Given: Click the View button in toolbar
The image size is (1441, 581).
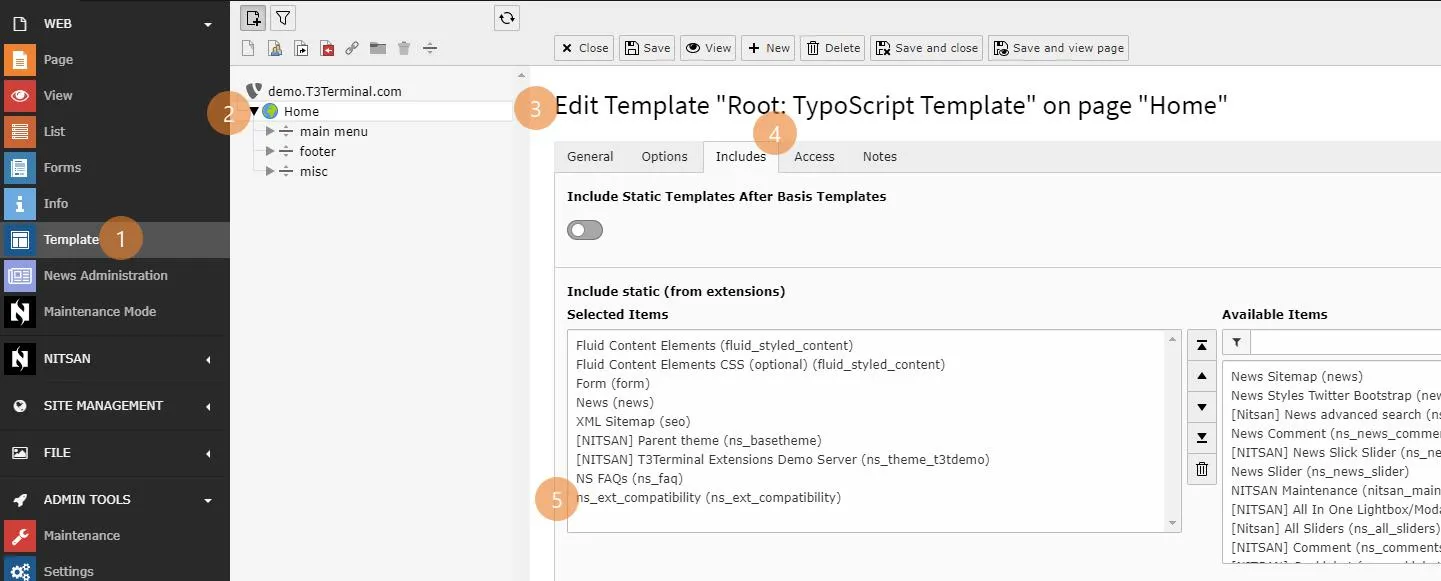Looking at the screenshot, I should (x=708, y=48).
